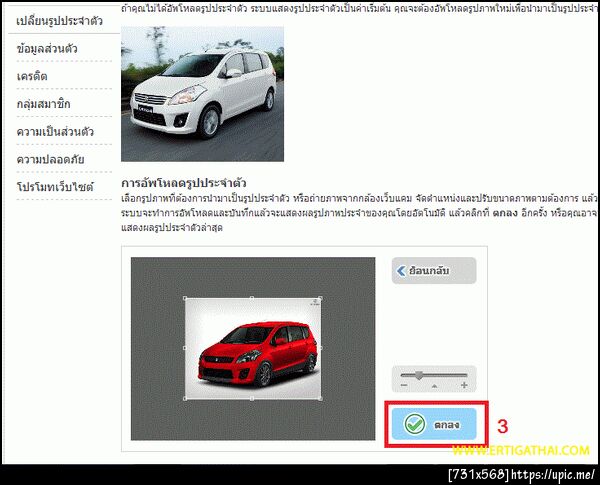The width and height of the screenshot is (600, 485).
Task: Click the right-middle crop edge handle
Action: pyautogui.click(x=320, y=348)
